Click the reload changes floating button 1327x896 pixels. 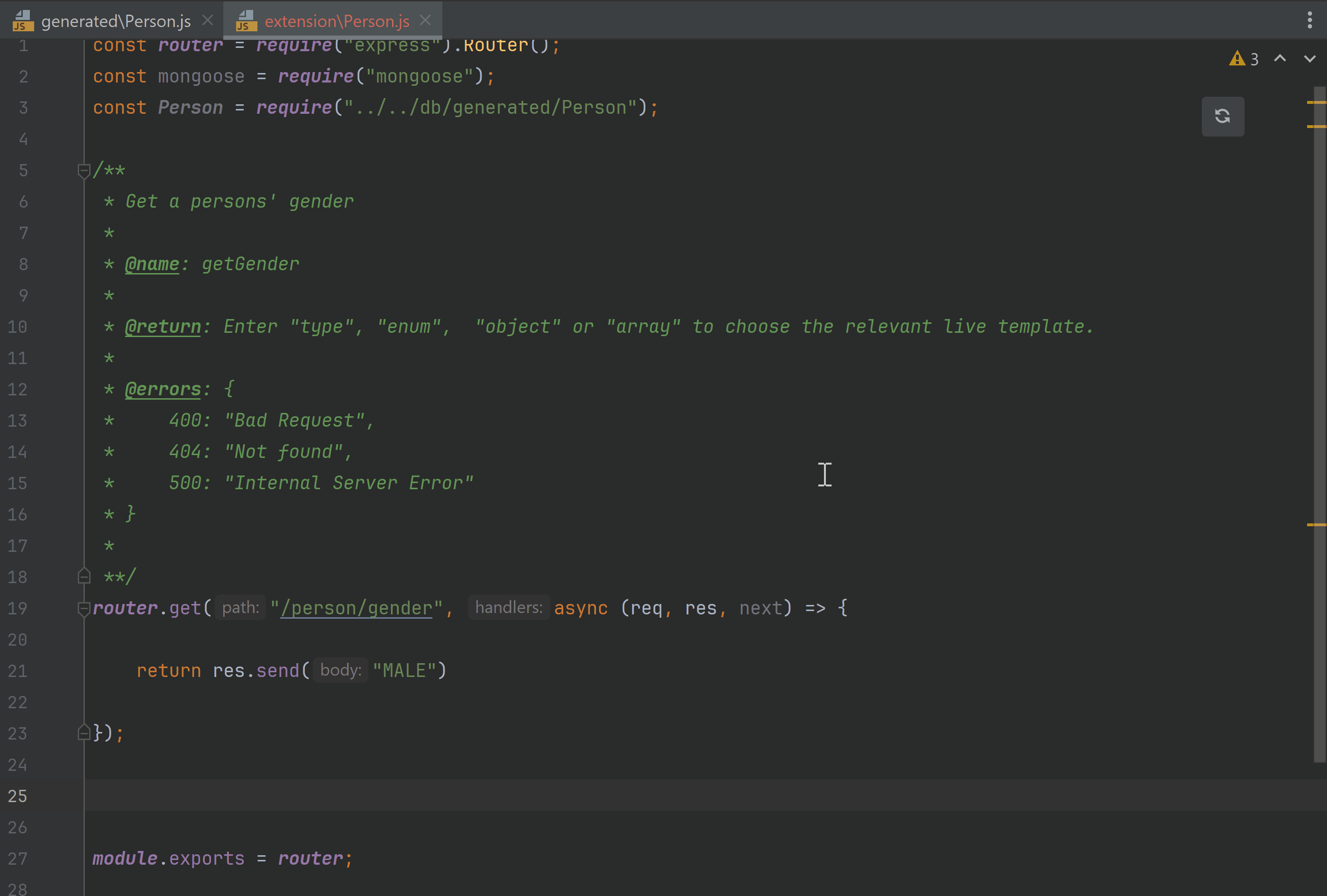(1223, 117)
